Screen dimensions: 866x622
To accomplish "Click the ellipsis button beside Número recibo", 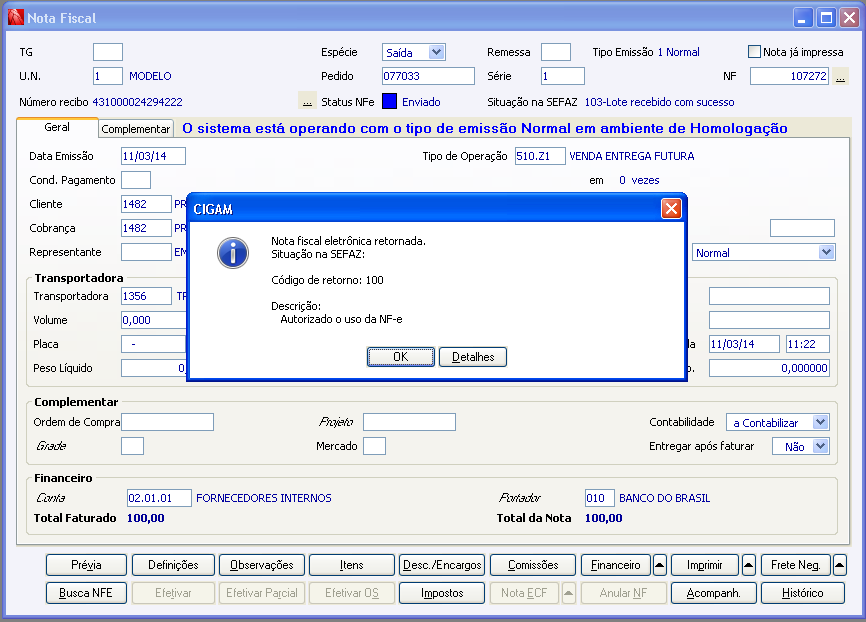I will (308, 102).
